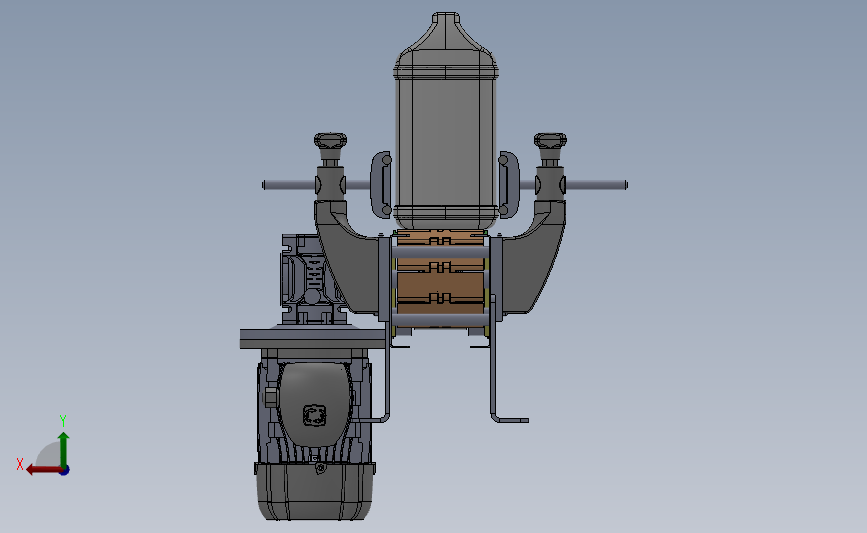Select the motor fan cover at the very bottom

click(x=314, y=492)
